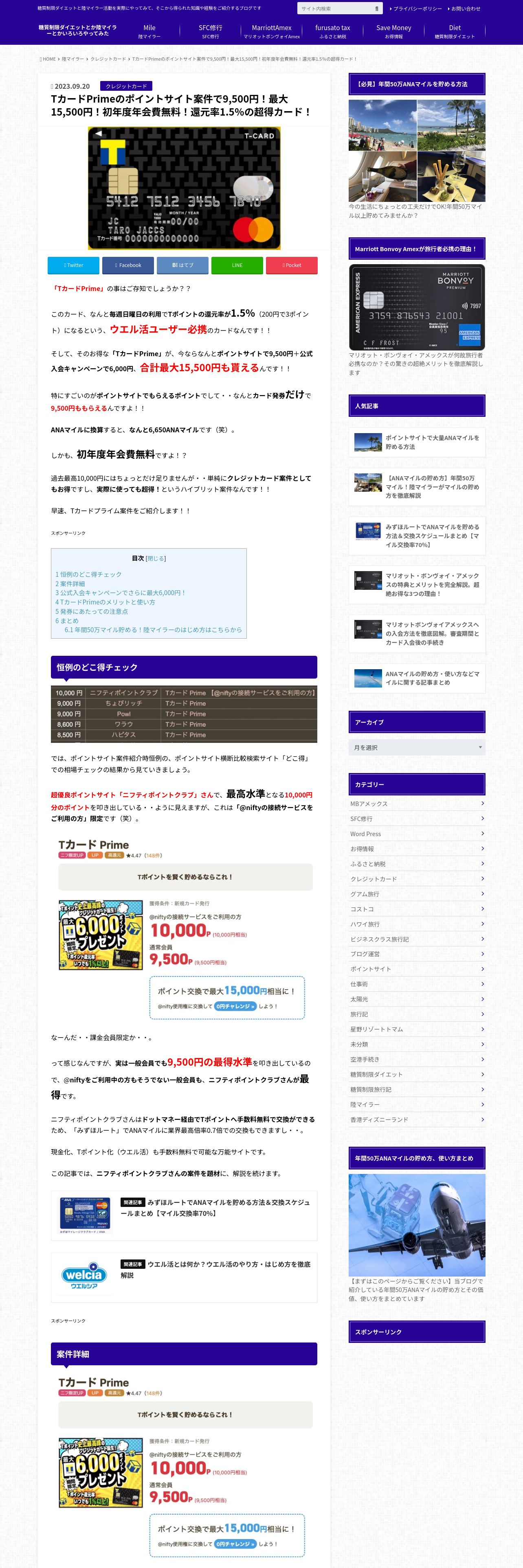Click the T-CARD Prime header image

tap(184, 188)
